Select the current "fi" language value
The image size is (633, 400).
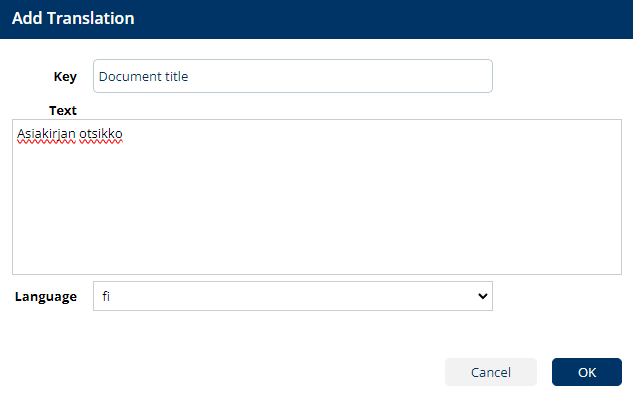click(x=107, y=296)
